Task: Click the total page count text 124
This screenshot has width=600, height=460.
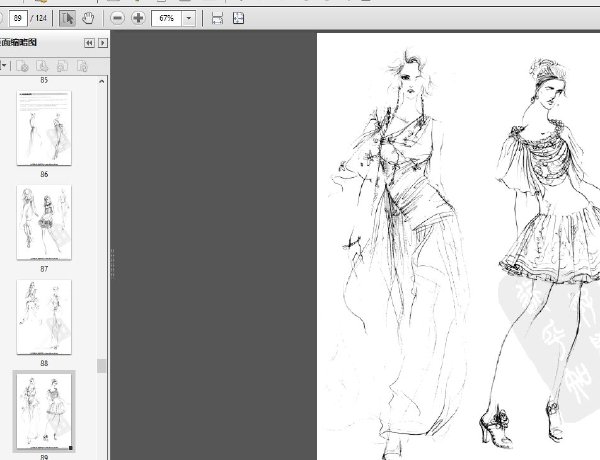Action: (x=41, y=18)
